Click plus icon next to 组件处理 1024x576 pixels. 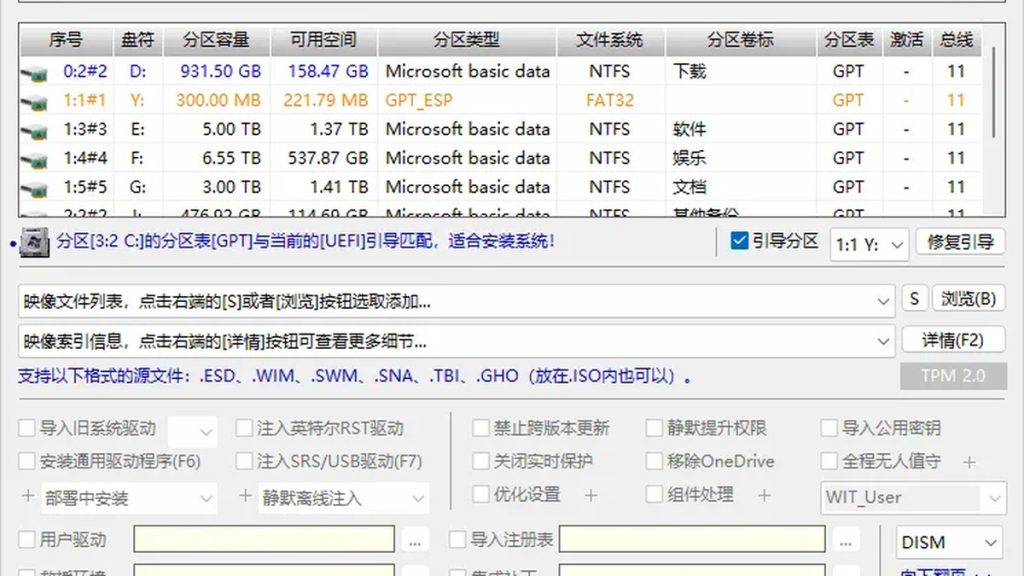pyautogui.click(x=763, y=496)
